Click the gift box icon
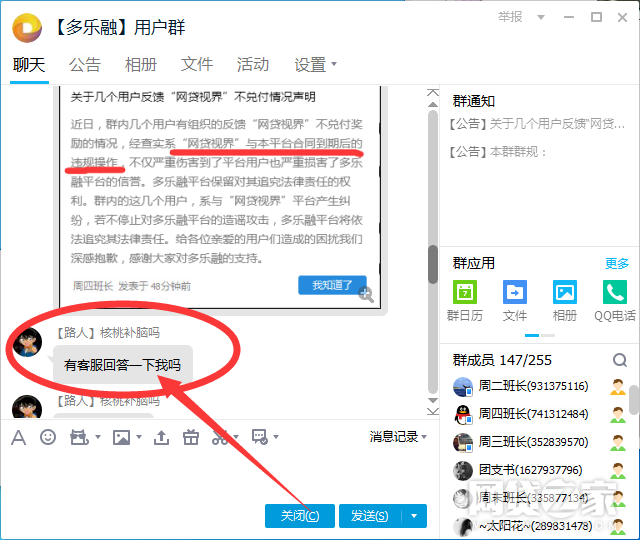640x540 pixels. coord(191,437)
